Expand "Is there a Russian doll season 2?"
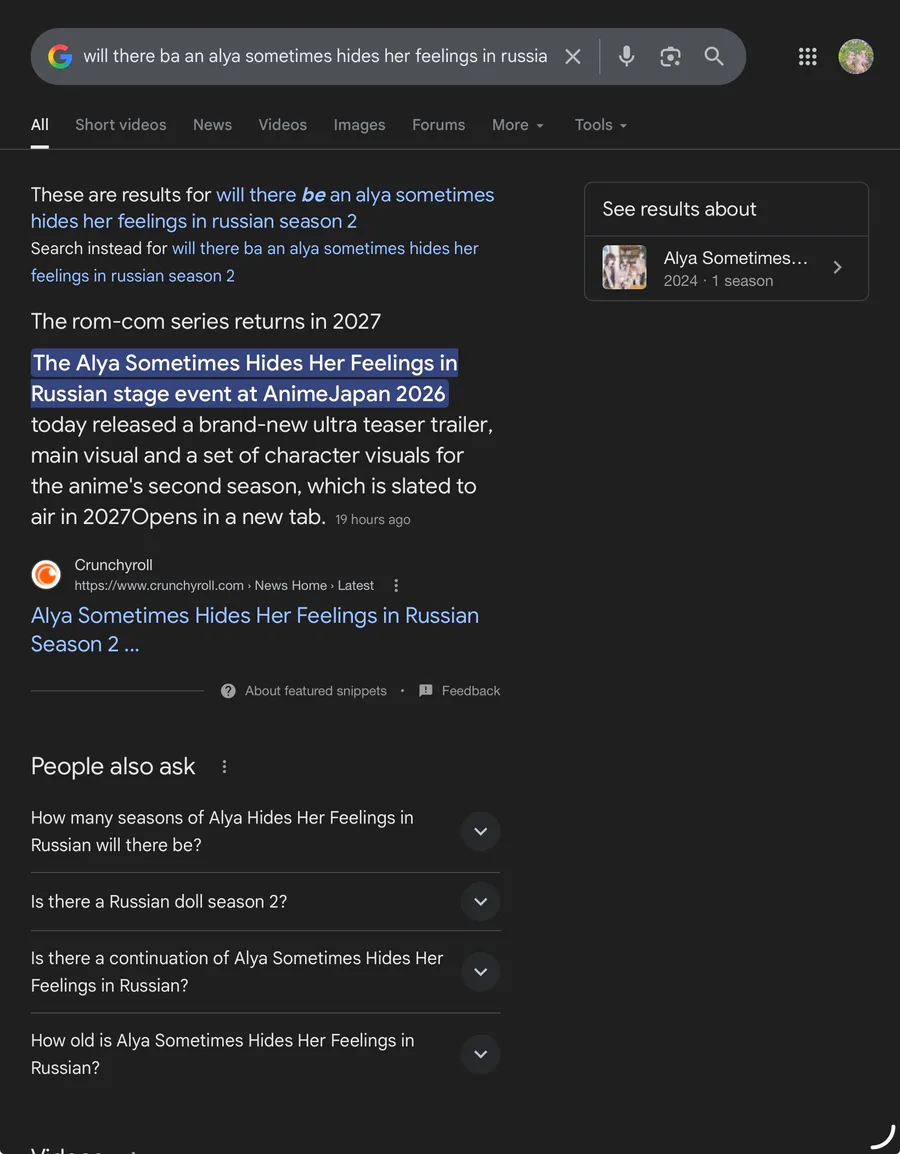The width and height of the screenshot is (900, 1154). [x=480, y=902]
